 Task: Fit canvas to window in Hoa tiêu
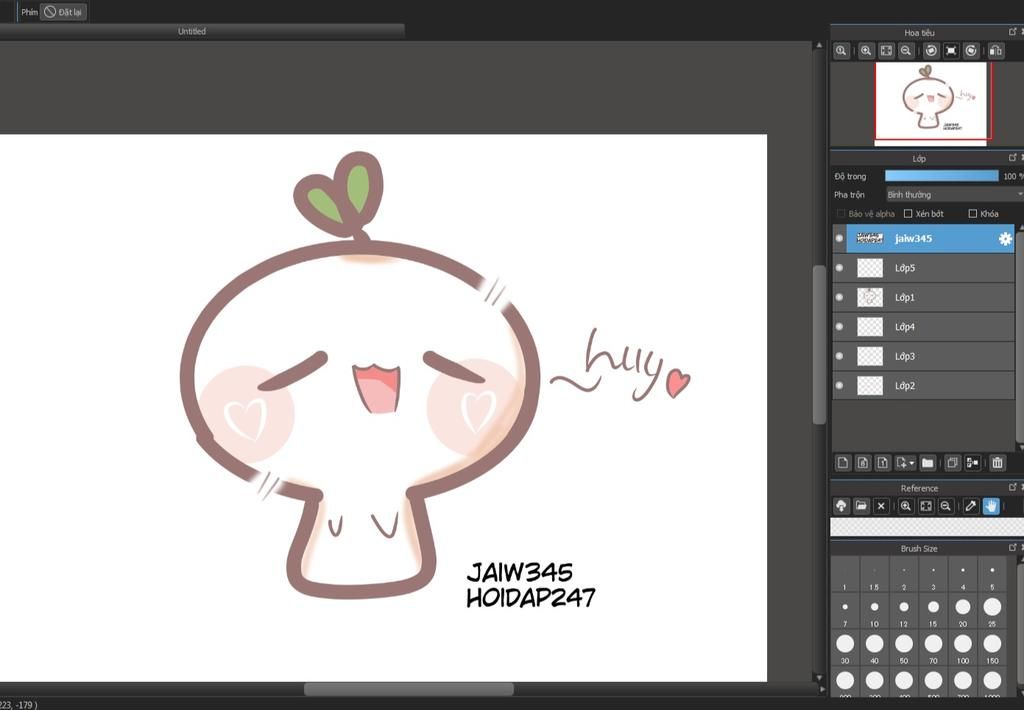(x=886, y=50)
